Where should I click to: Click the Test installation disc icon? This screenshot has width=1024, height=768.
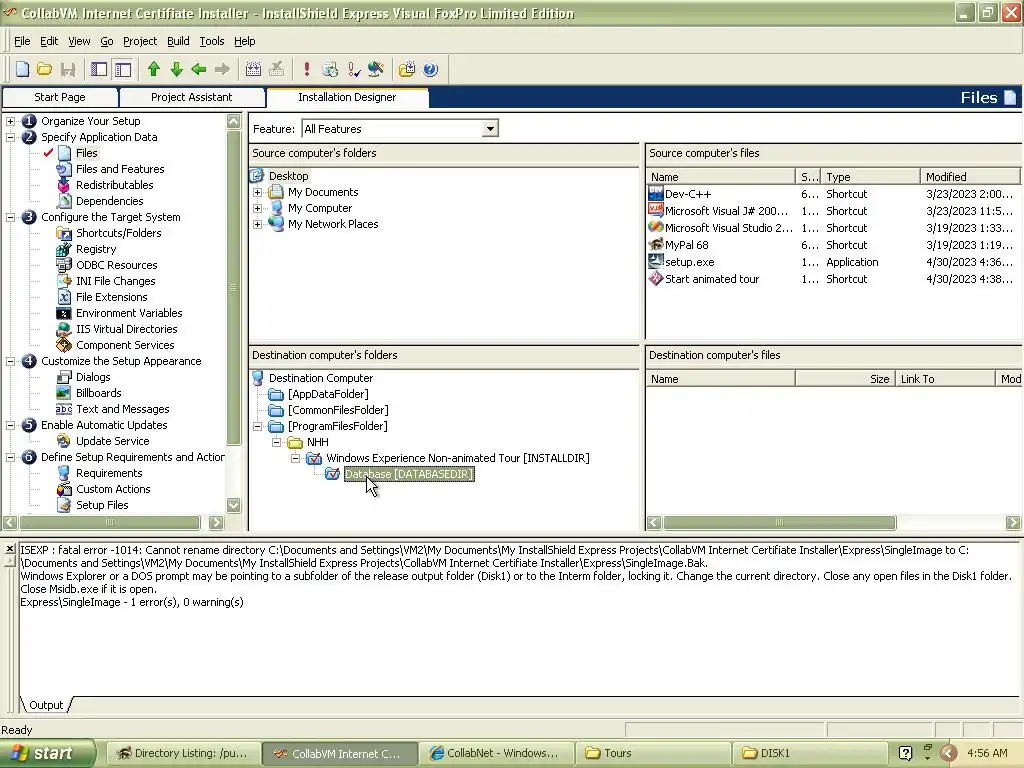330,69
